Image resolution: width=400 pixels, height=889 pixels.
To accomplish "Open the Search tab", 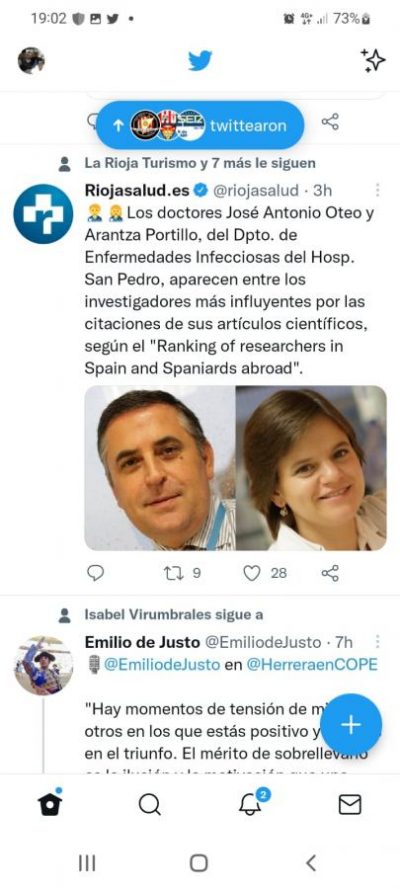I will coord(150,804).
